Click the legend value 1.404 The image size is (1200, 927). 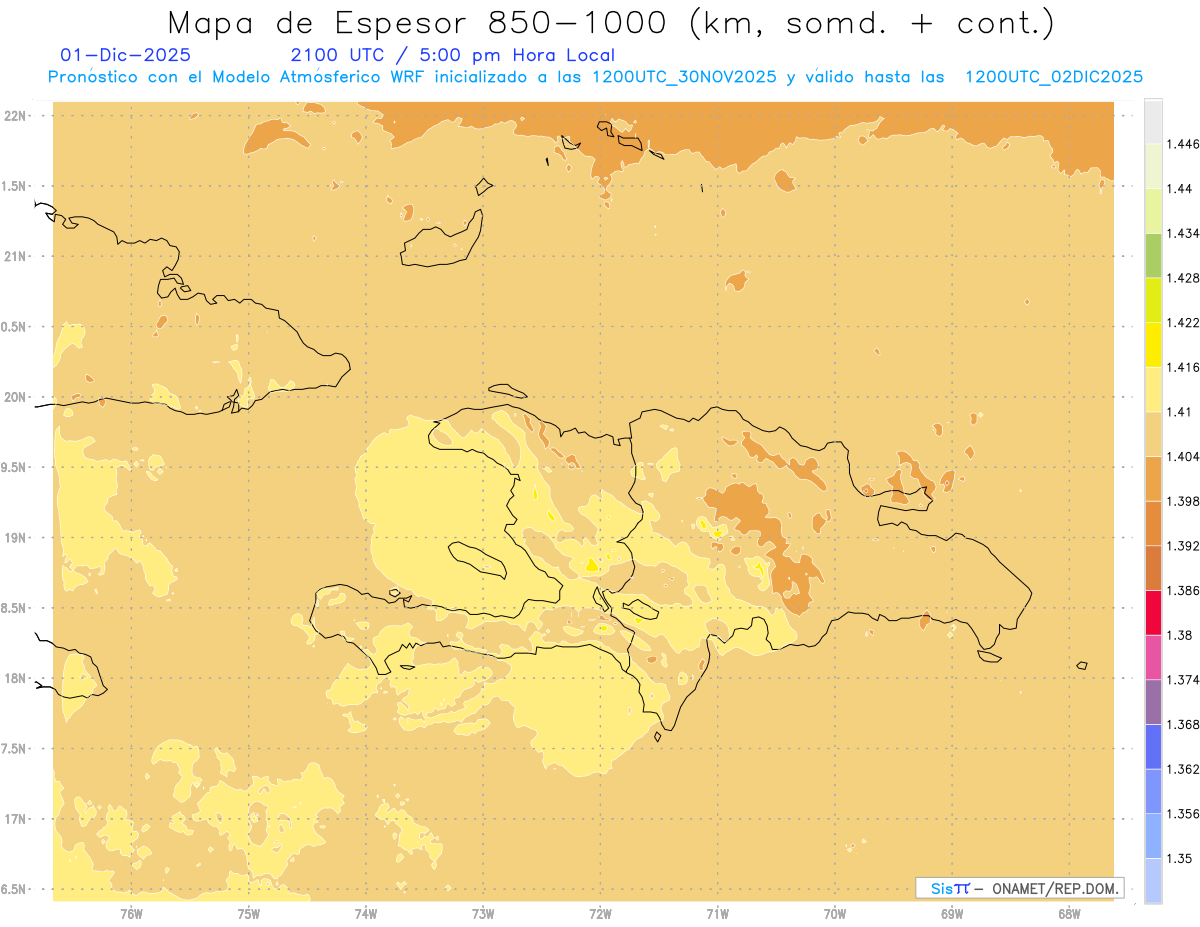(1182, 457)
